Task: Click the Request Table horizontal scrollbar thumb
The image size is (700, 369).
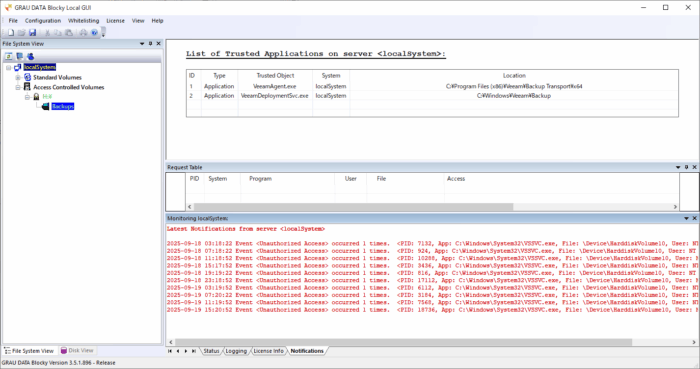Action: (354, 207)
